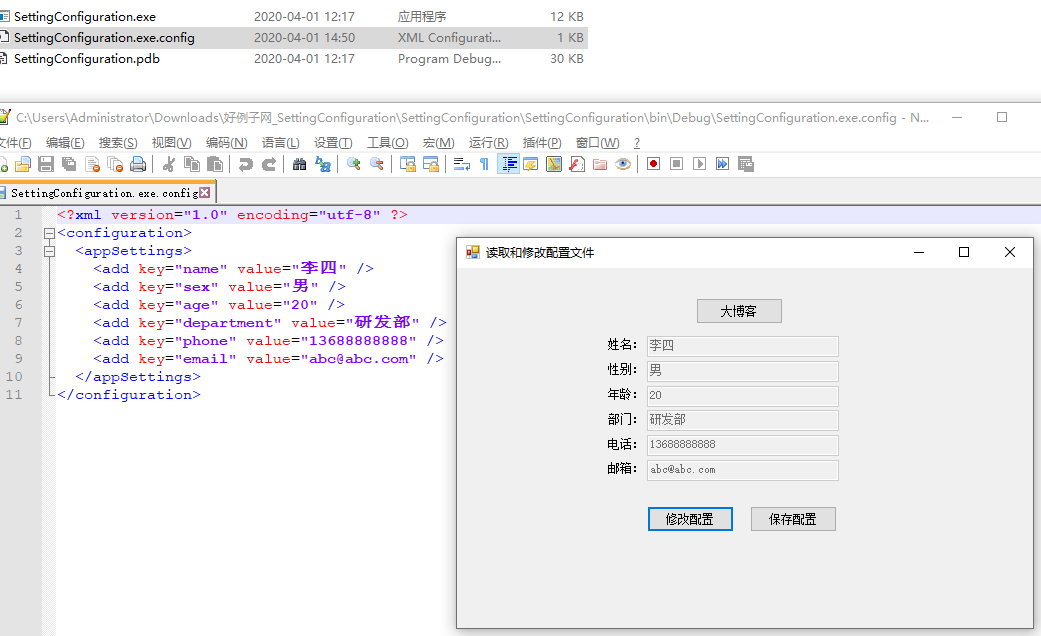
Task: Open the user defined language icon
Action: tap(530, 164)
